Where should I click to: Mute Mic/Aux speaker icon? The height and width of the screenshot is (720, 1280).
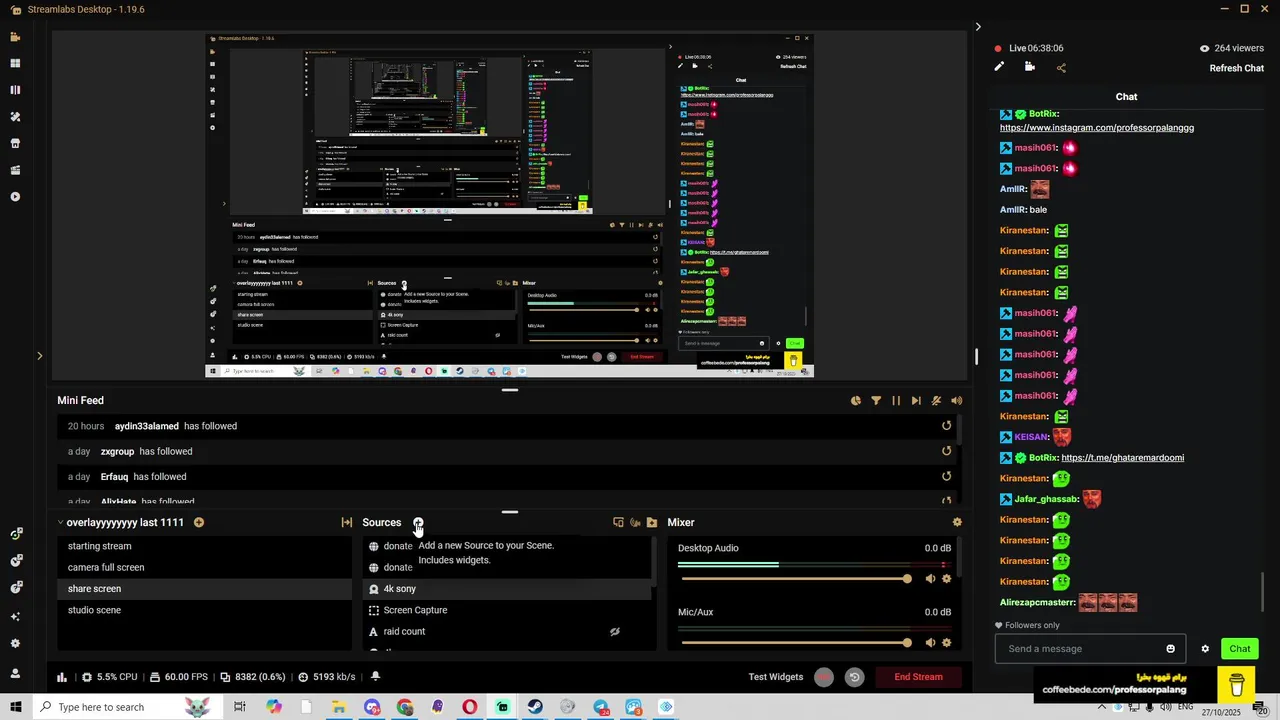pos(930,643)
